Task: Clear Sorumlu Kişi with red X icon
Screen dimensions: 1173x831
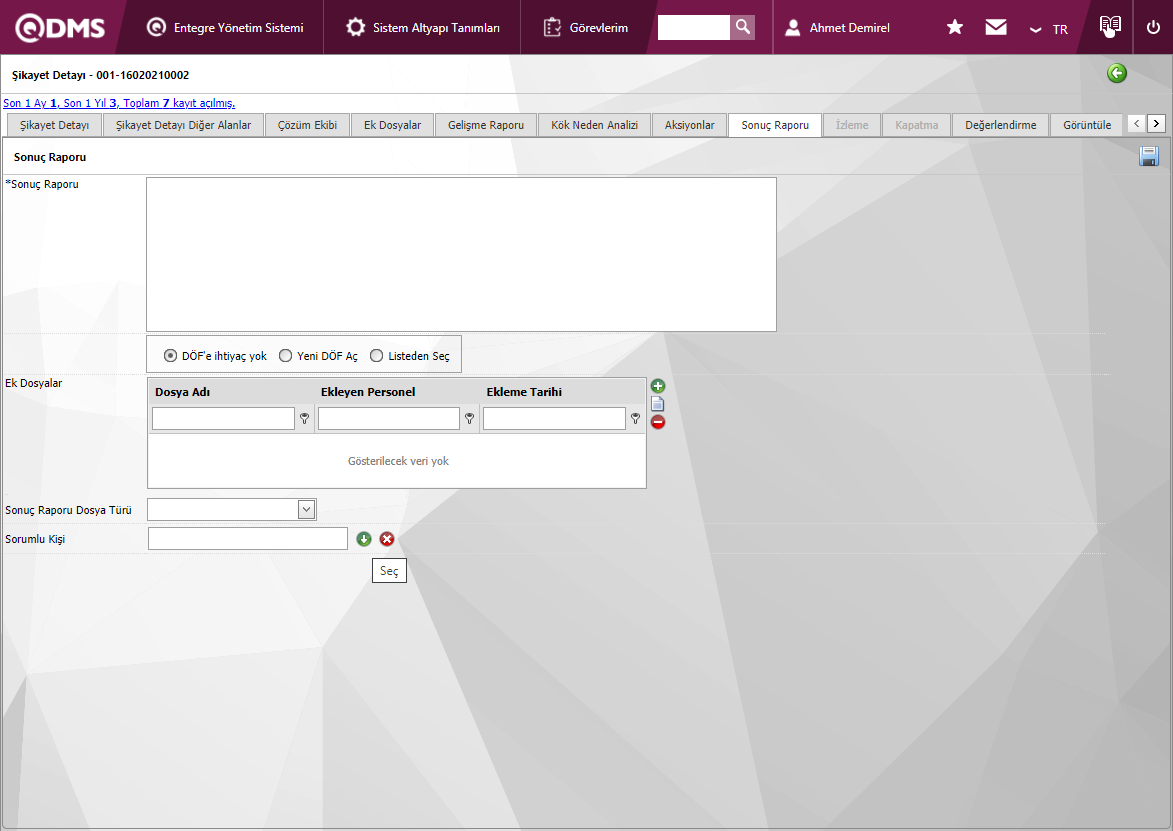Action: tap(387, 539)
